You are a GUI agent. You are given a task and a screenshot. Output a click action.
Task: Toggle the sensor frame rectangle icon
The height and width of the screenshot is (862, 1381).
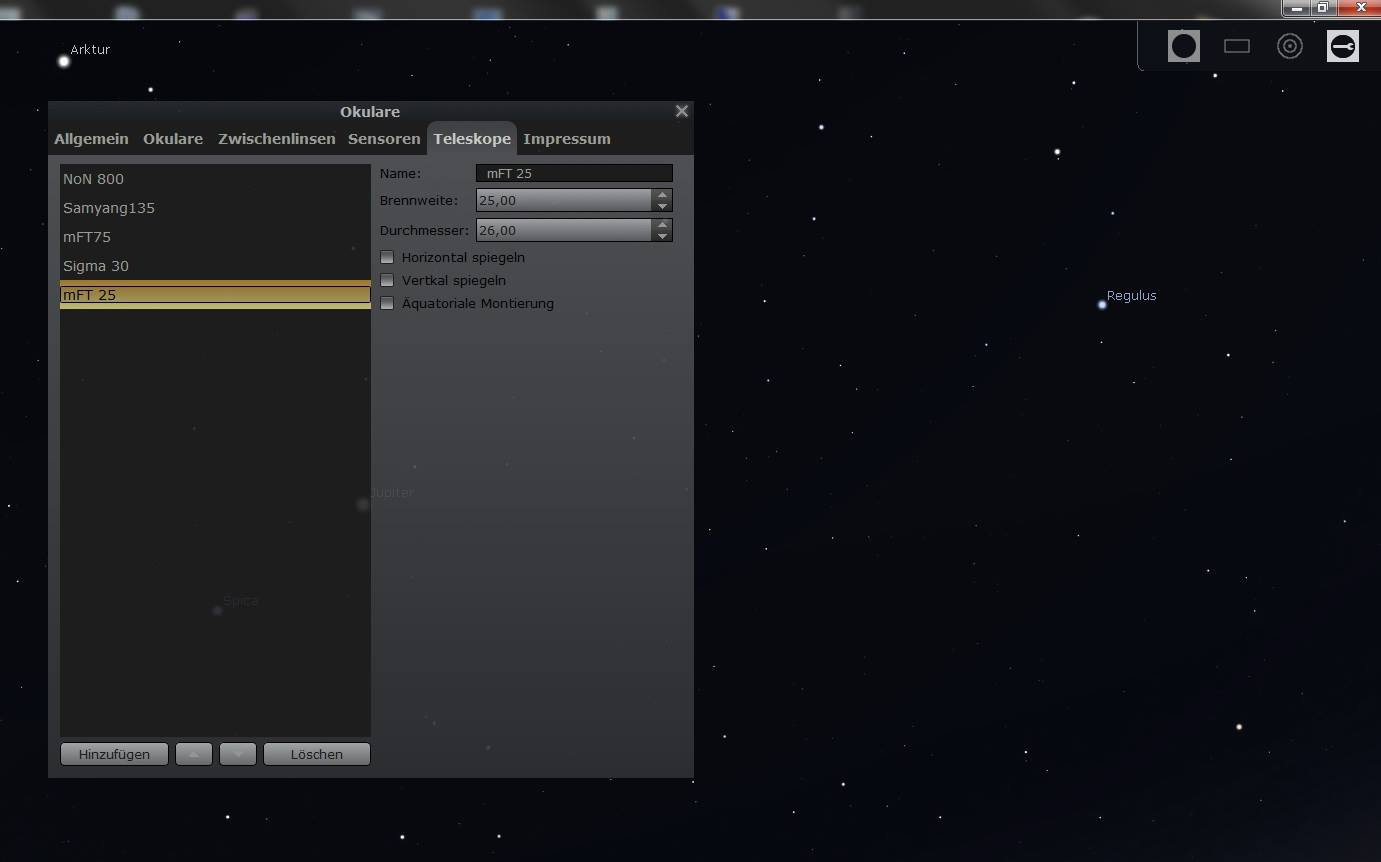(1237, 46)
